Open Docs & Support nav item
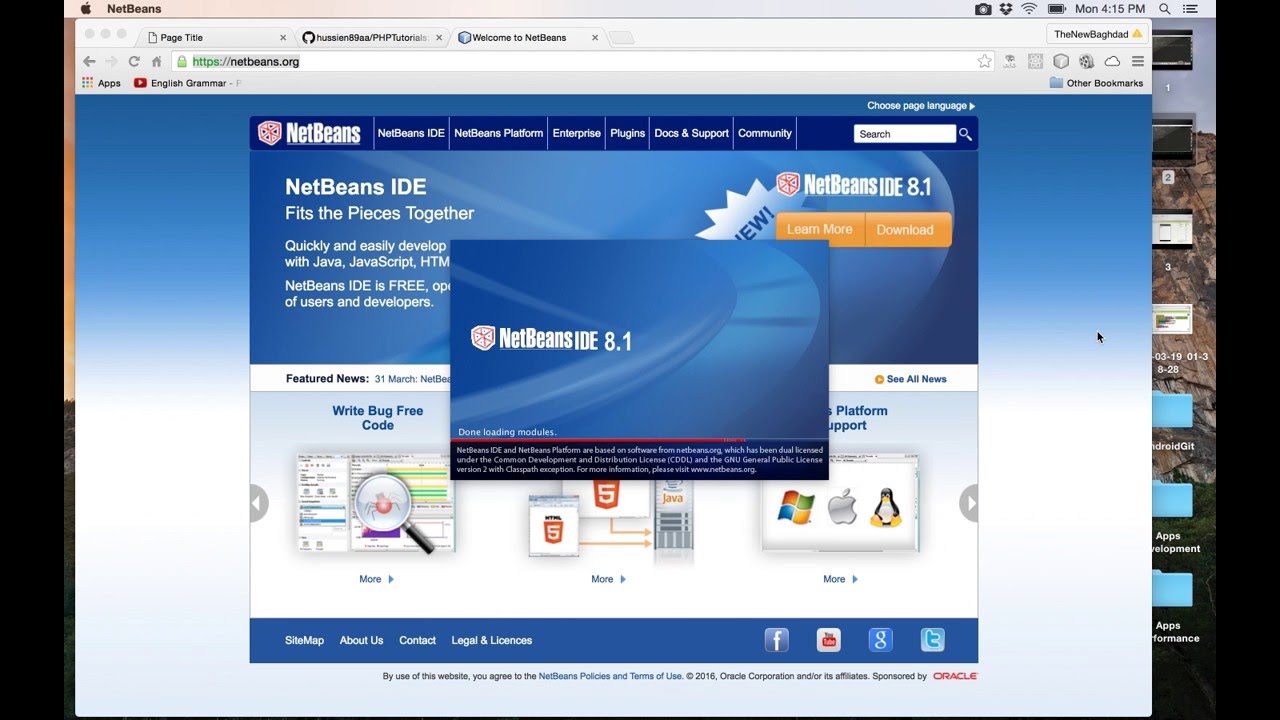Viewport: 1280px width, 720px height. 691,133
